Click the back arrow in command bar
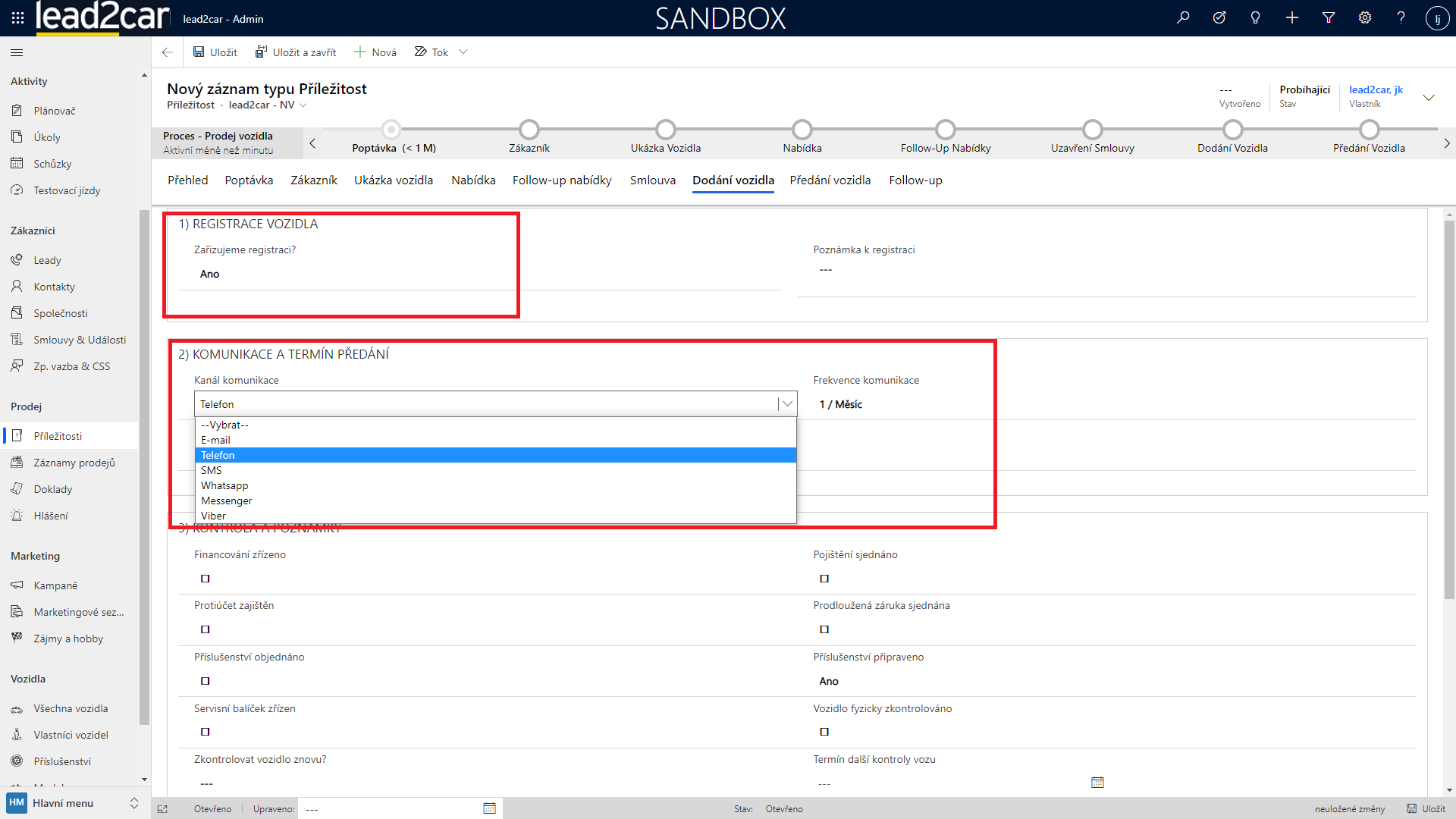Viewport: 1456px width, 819px height. pyautogui.click(x=167, y=52)
